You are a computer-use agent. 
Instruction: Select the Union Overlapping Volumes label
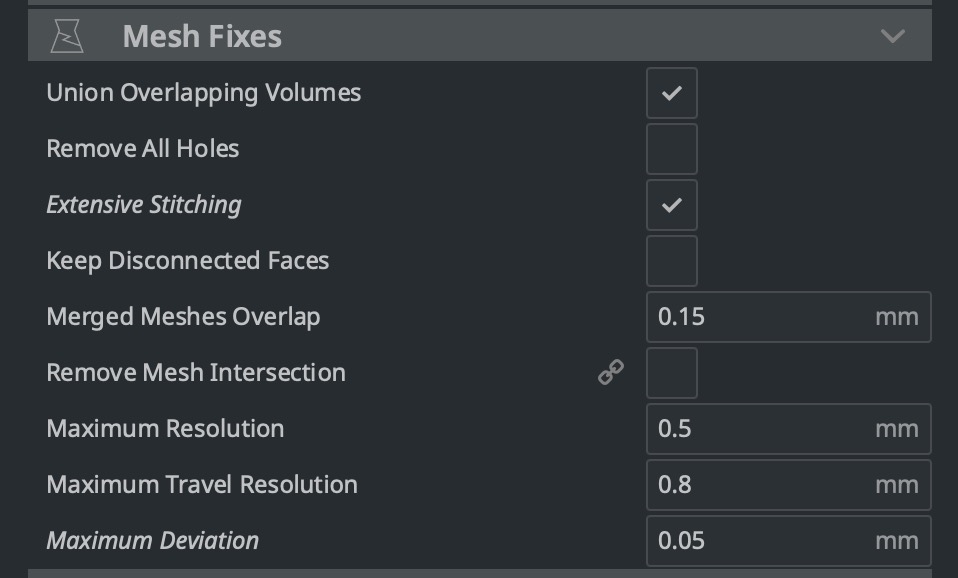[203, 93]
